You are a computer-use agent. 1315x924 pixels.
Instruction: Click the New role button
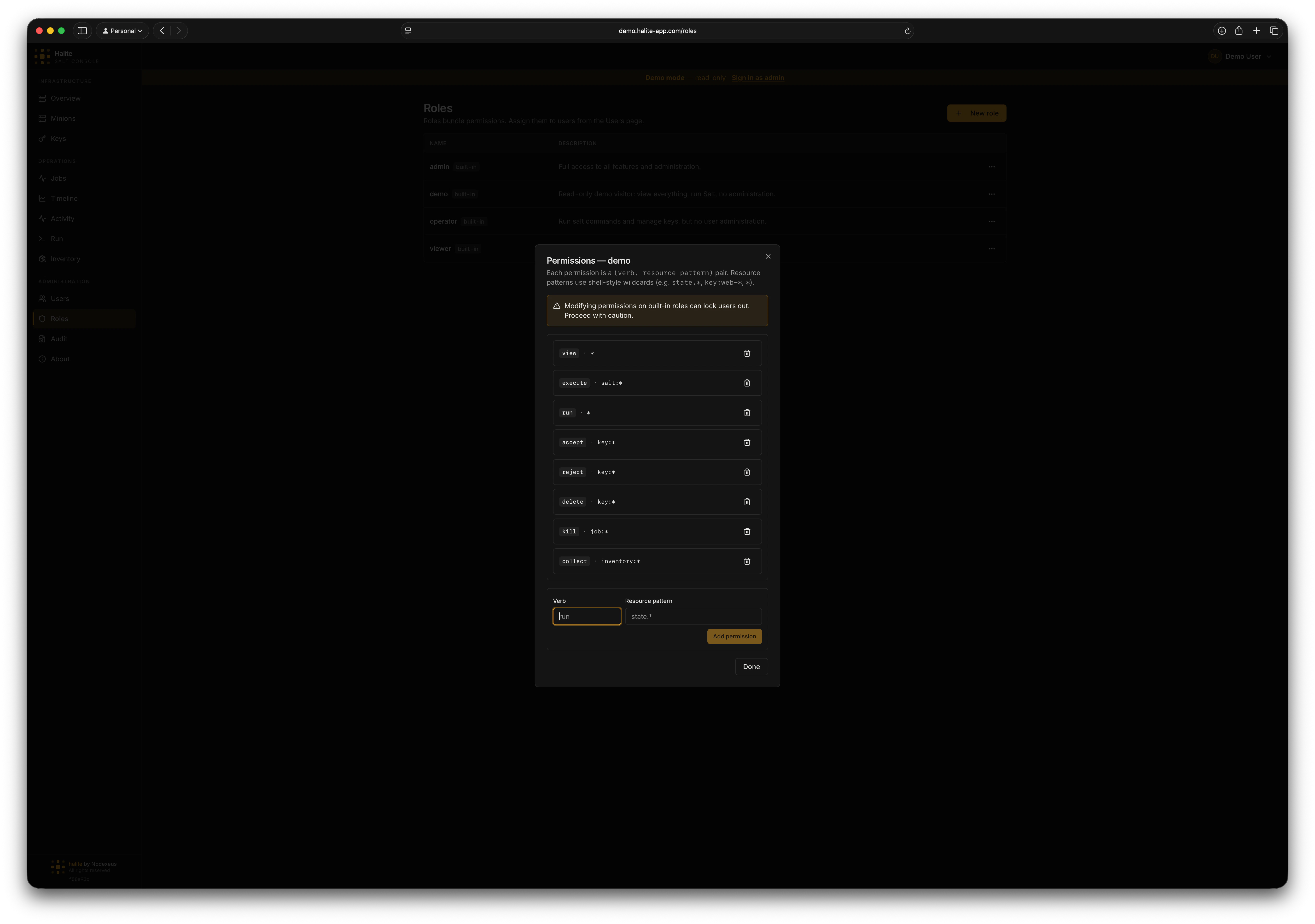click(977, 113)
